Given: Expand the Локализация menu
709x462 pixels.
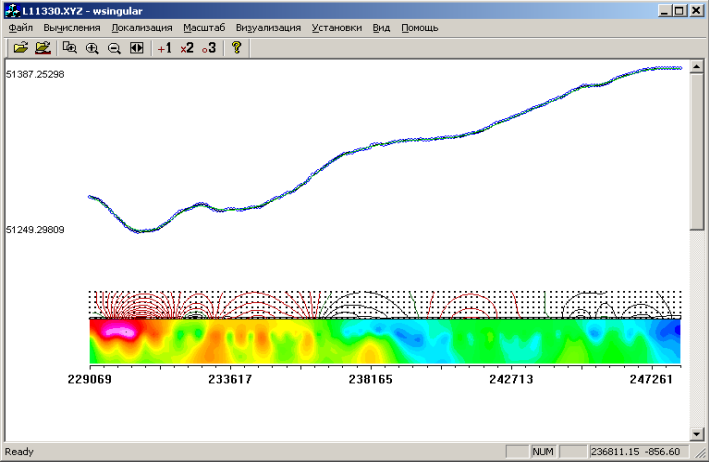Looking at the screenshot, I should pyautogui.click(x=141, y=27).
